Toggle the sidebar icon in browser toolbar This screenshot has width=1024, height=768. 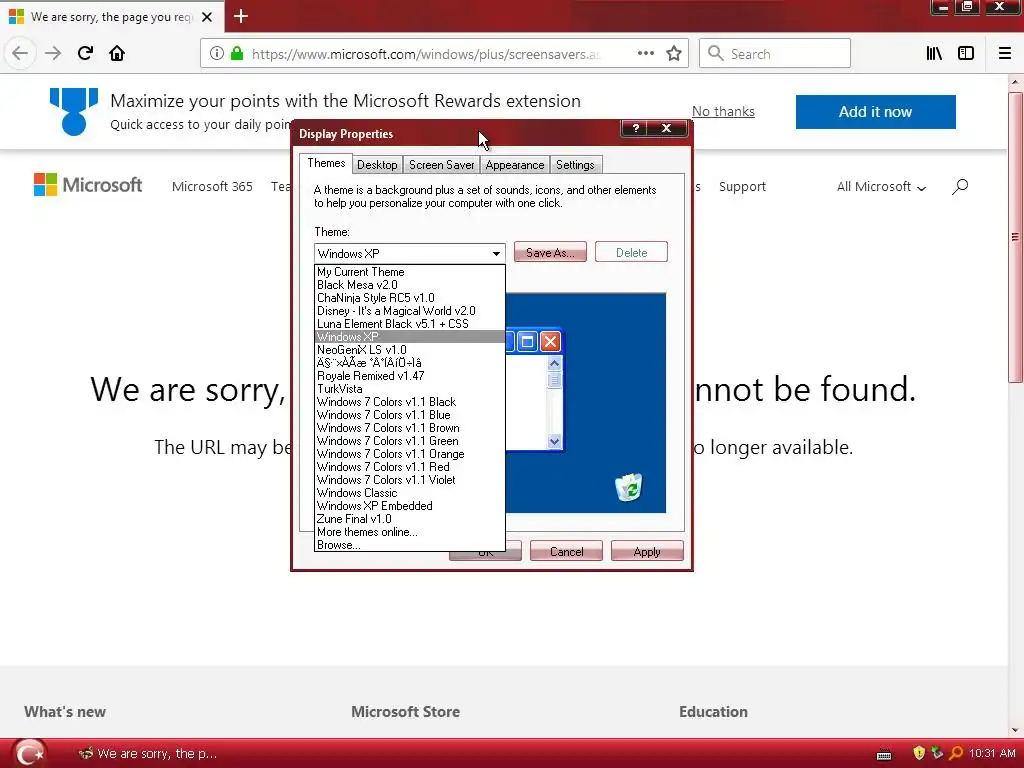coord(966,54)
